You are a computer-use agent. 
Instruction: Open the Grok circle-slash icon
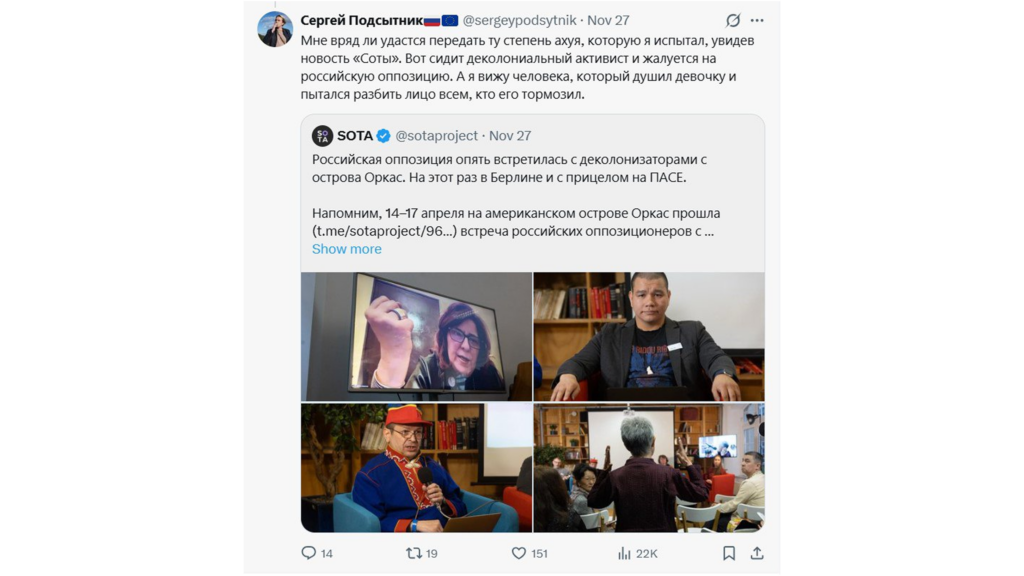pyautogui.click(x=733, y=20)
